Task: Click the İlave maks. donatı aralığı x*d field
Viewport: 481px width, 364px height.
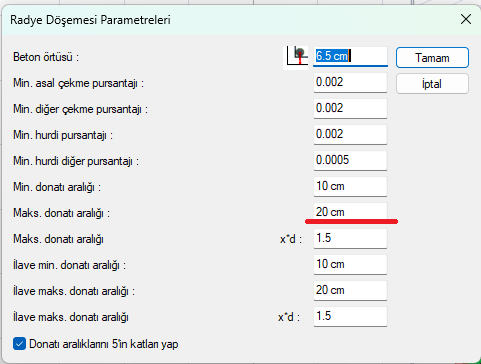Action: pyautogui.click(x=350, y=316)
